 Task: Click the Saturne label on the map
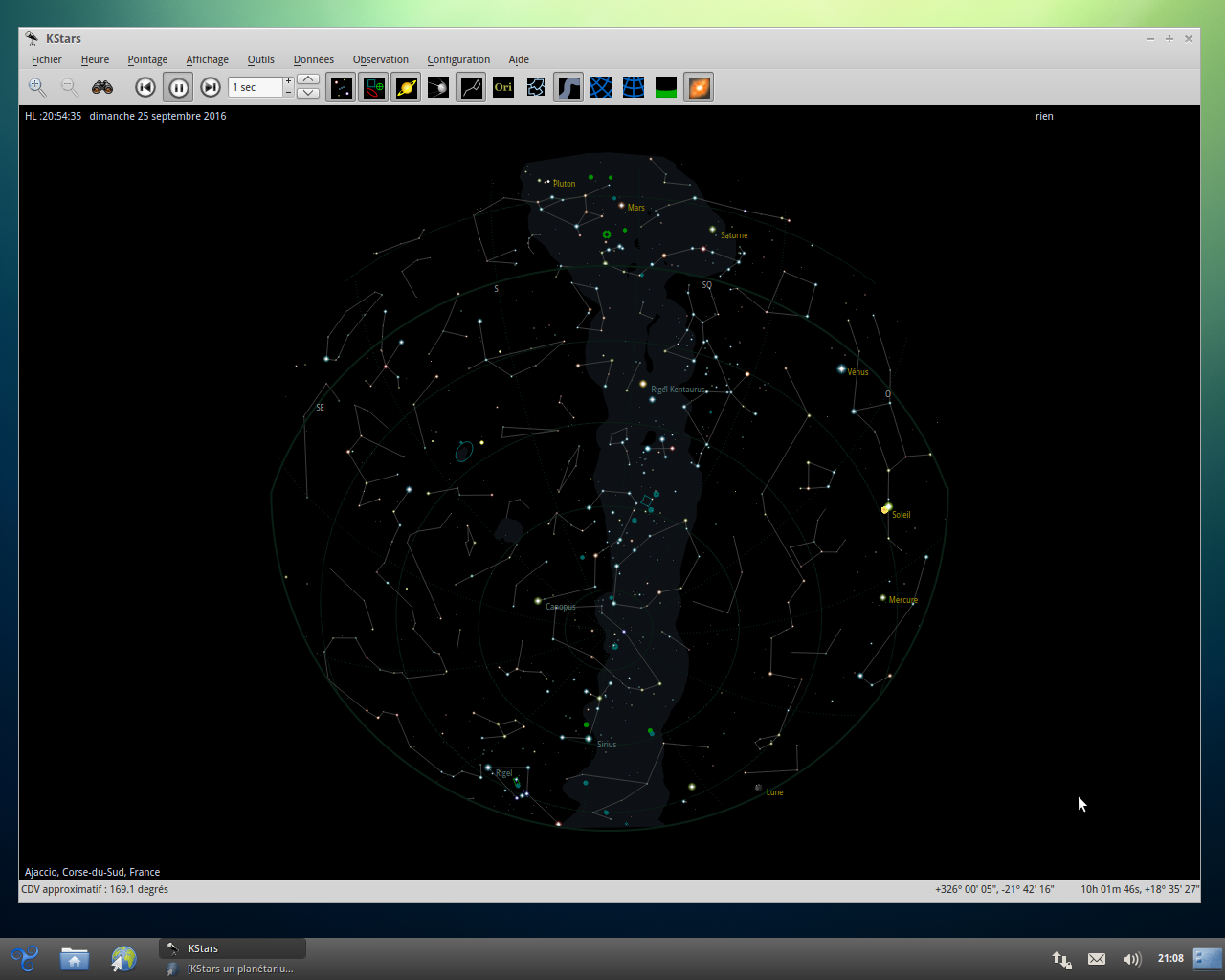tap(734, 235)
